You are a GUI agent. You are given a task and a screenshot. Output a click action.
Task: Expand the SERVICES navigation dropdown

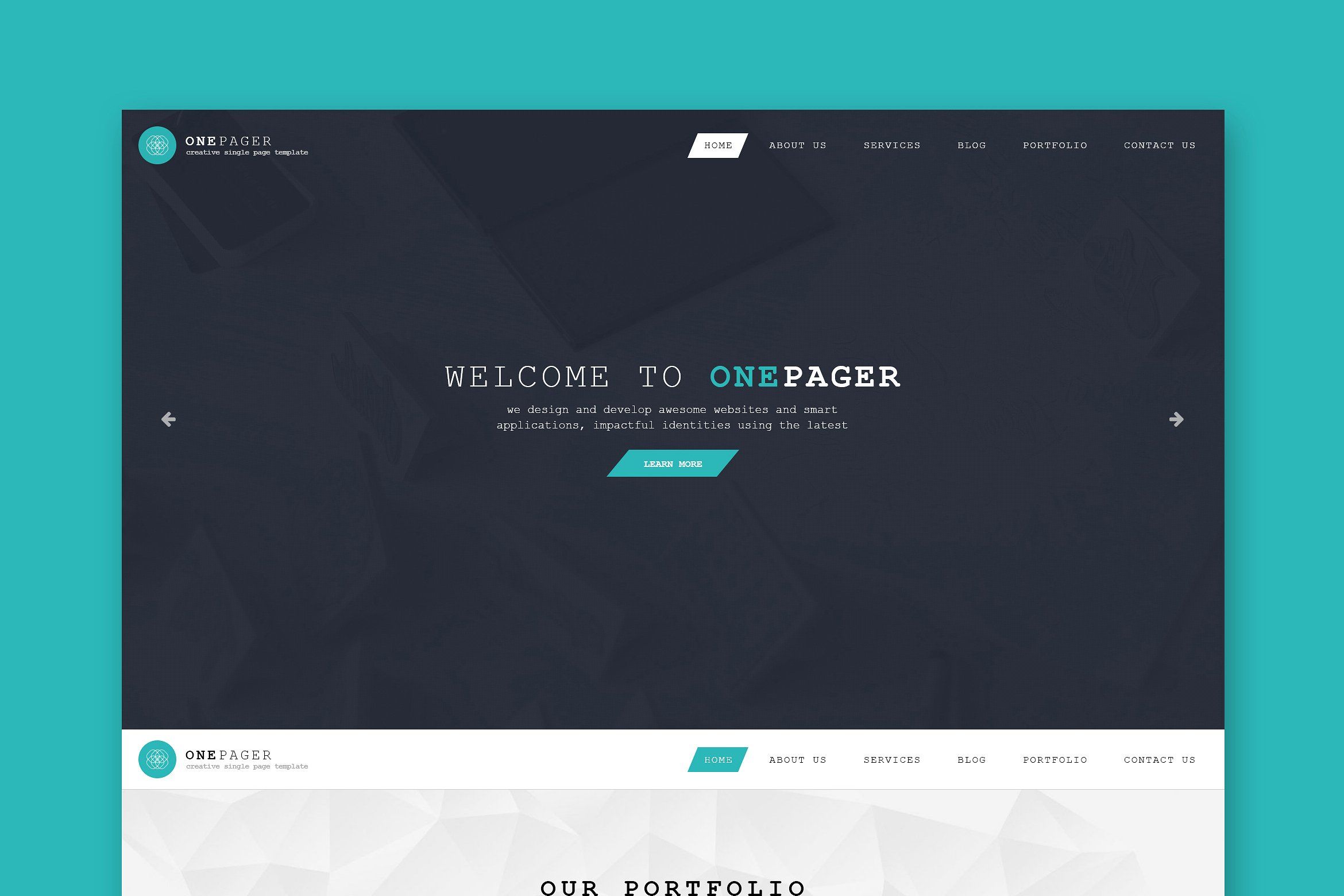pos(890,144)
